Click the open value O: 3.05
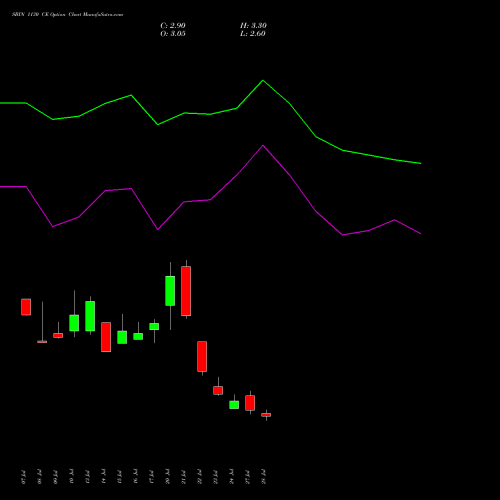Screen dimensions: 500x500 pos(173,34)
